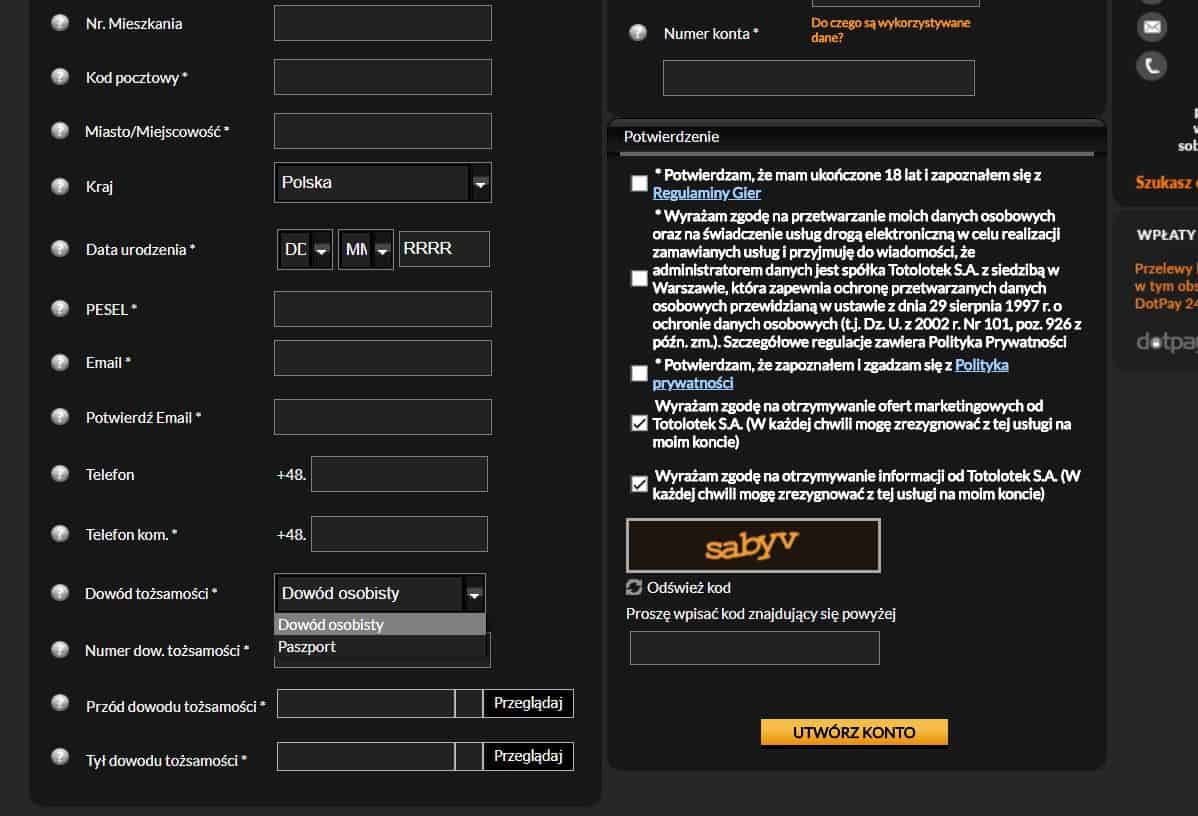1198x816 pixels.
Task: Check the 18 years confirmation checkbox
Action: click(x=639, y=183)
